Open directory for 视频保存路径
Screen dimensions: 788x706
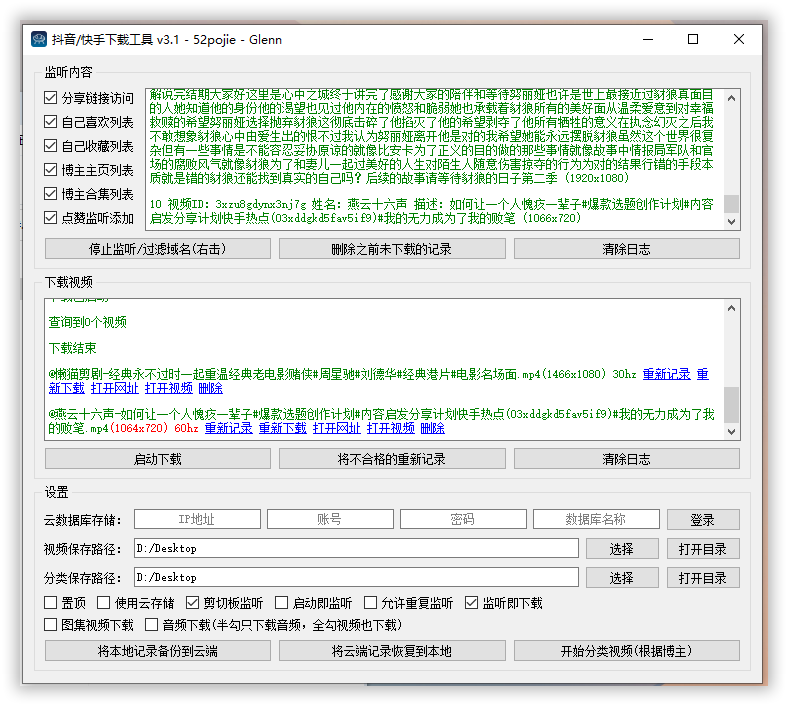[x=703, y=549]
